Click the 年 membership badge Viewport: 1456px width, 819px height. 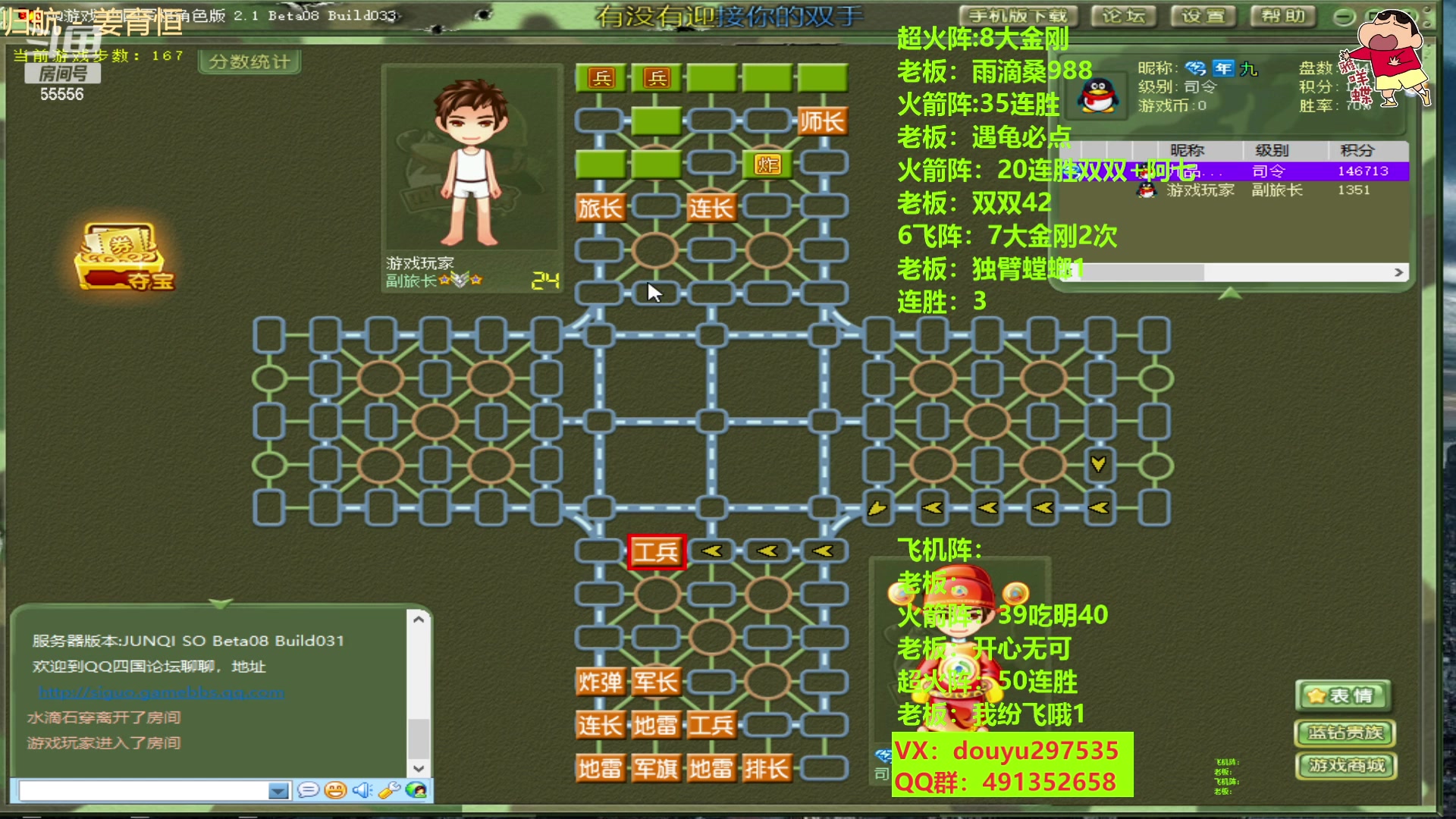pos(1222,68)
